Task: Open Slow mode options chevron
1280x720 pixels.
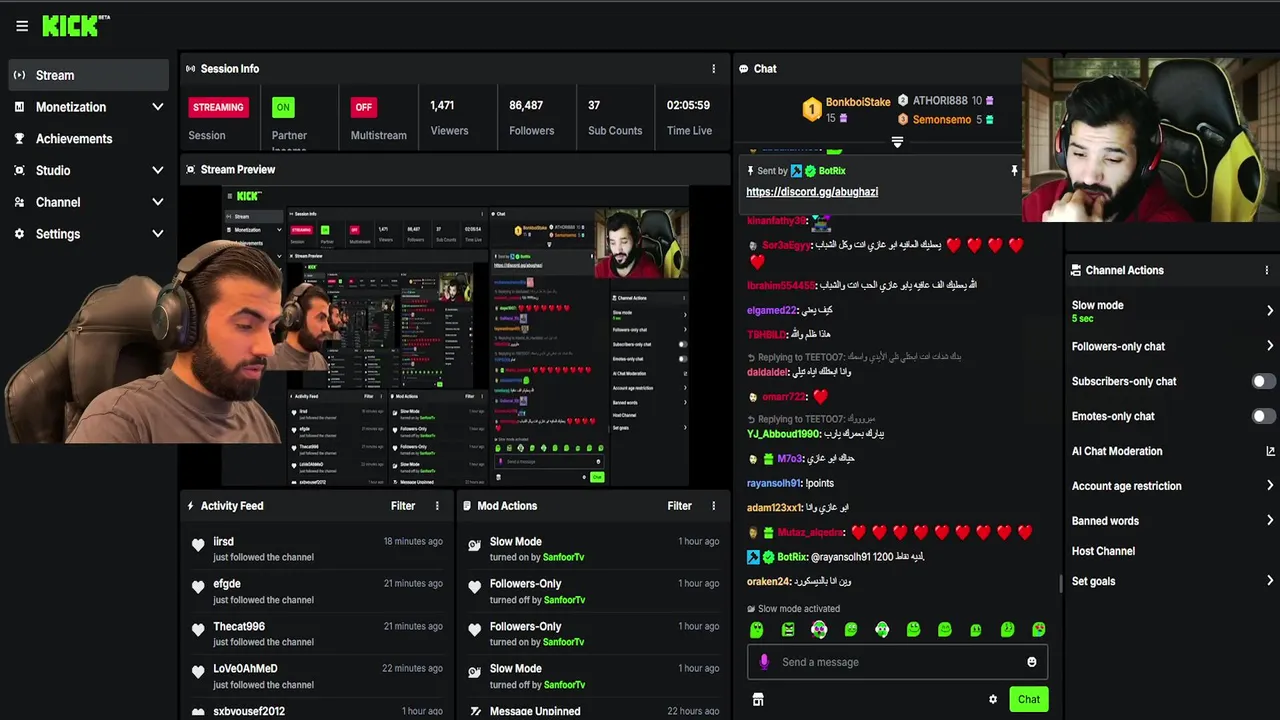Action: coord(1270,311)
